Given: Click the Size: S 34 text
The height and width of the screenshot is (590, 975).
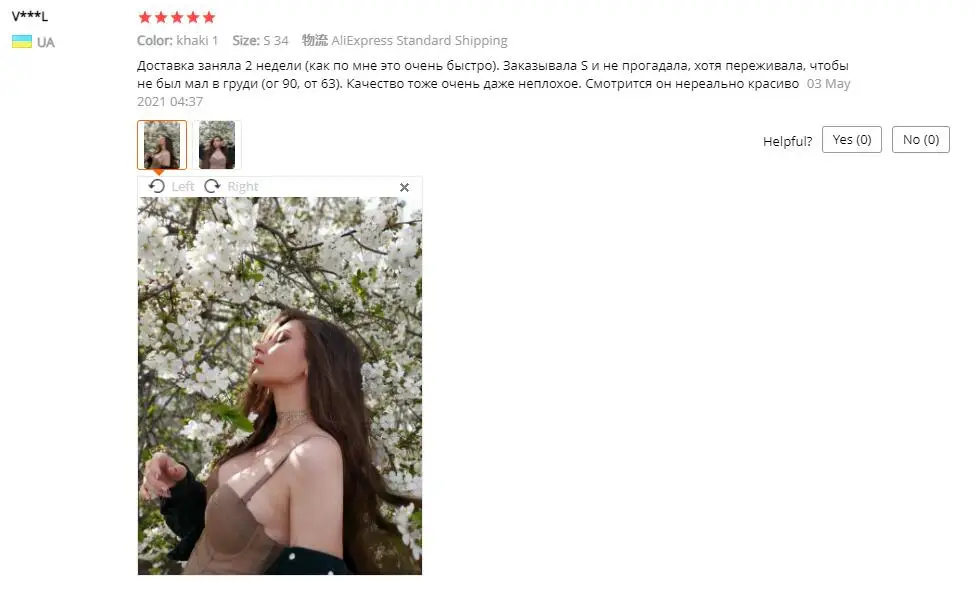Looking at the screenshot, I should (x=261, y=40).
